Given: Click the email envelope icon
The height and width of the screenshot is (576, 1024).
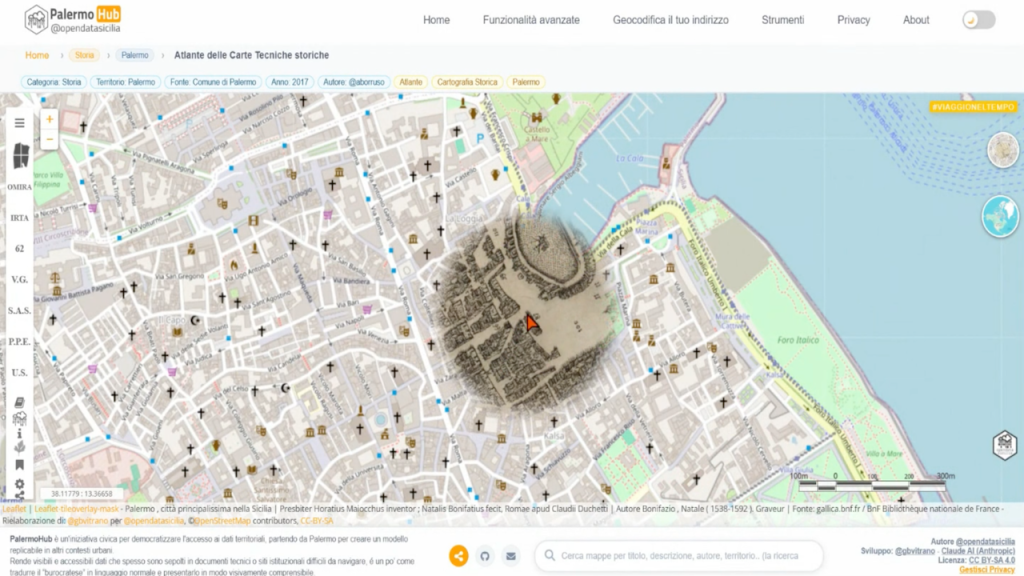Looking at the screenshot, I should click(511, 556).
